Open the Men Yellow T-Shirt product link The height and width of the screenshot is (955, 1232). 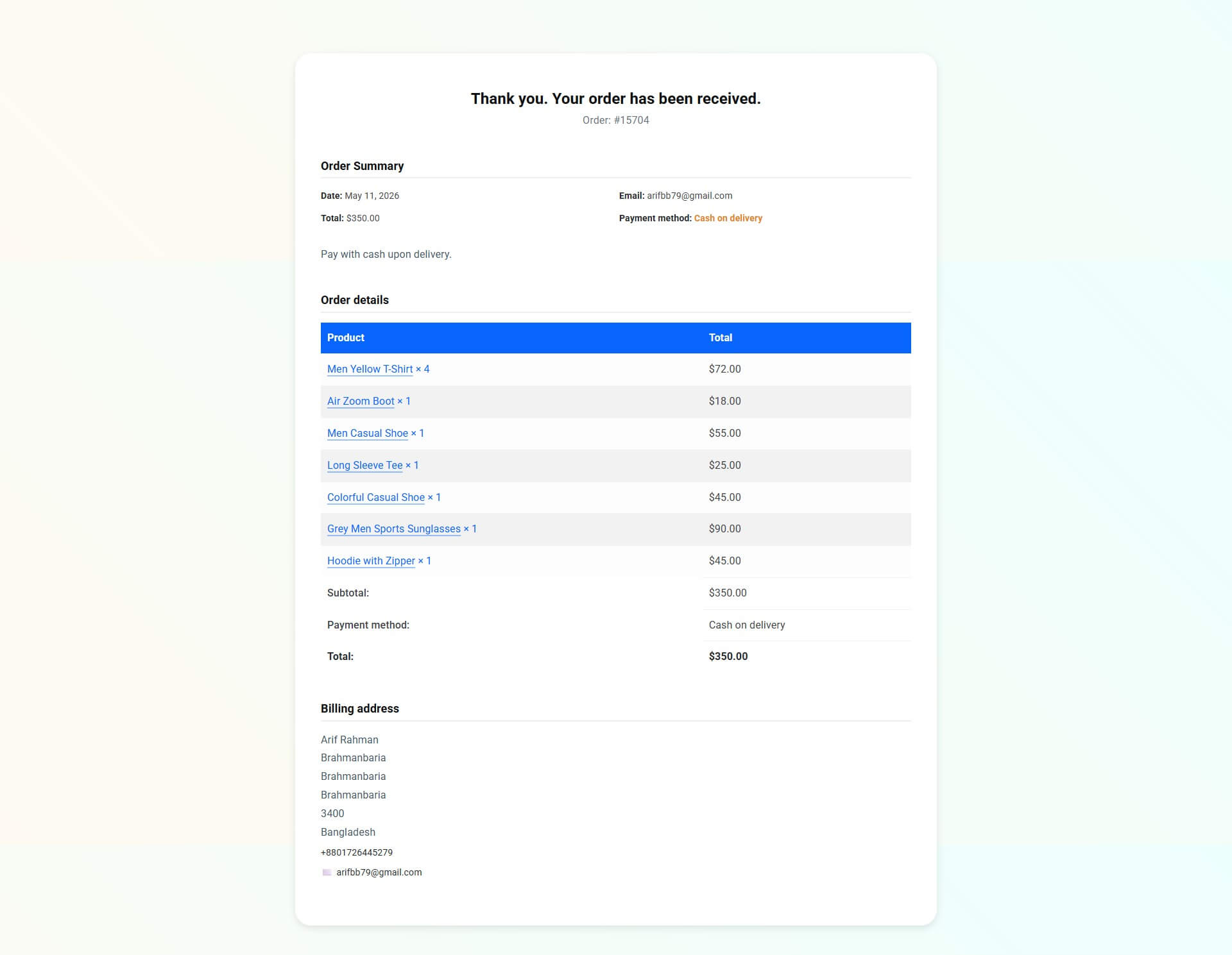click(370, 369)
